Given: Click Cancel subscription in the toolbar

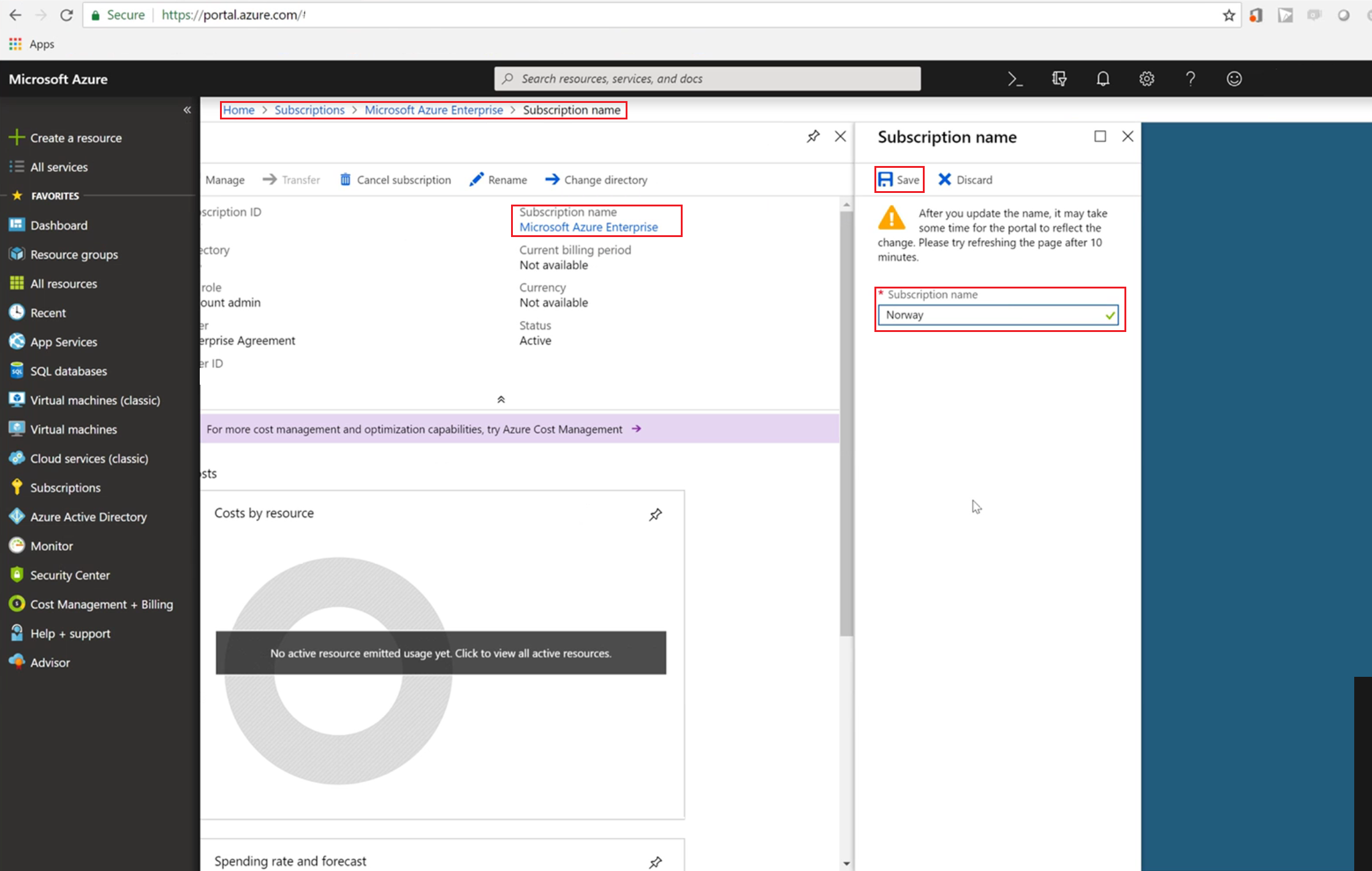Looking at the screenshot, I should click(395, 179).
